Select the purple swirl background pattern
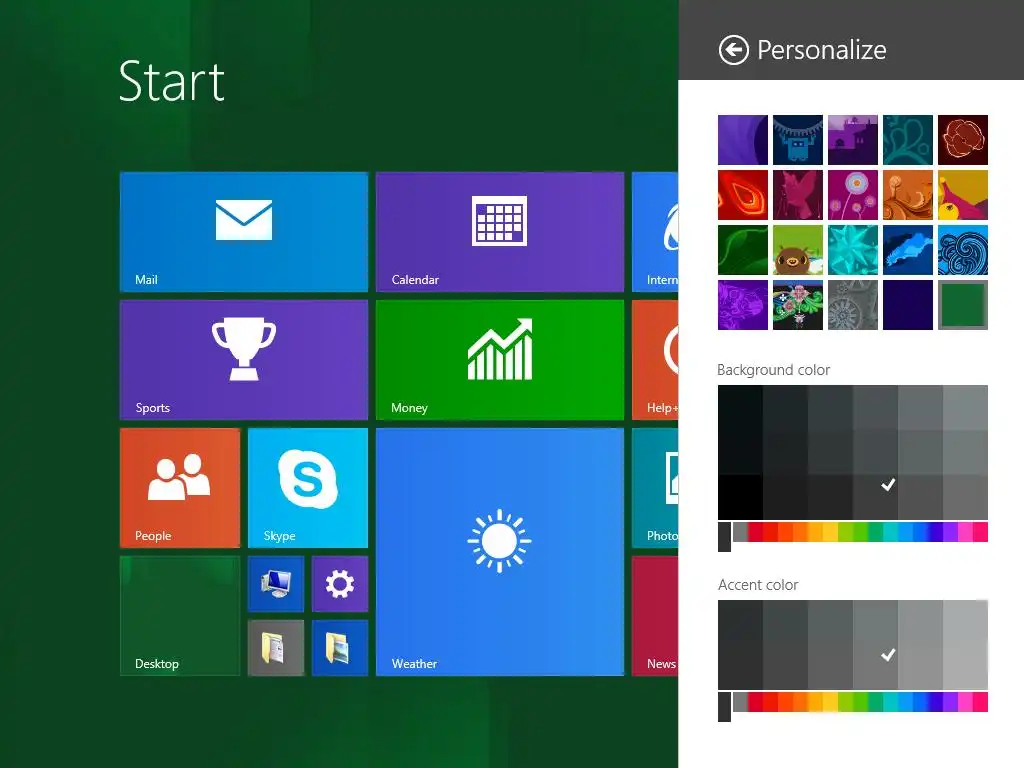The image size is (1024, 768). [743, 140]
